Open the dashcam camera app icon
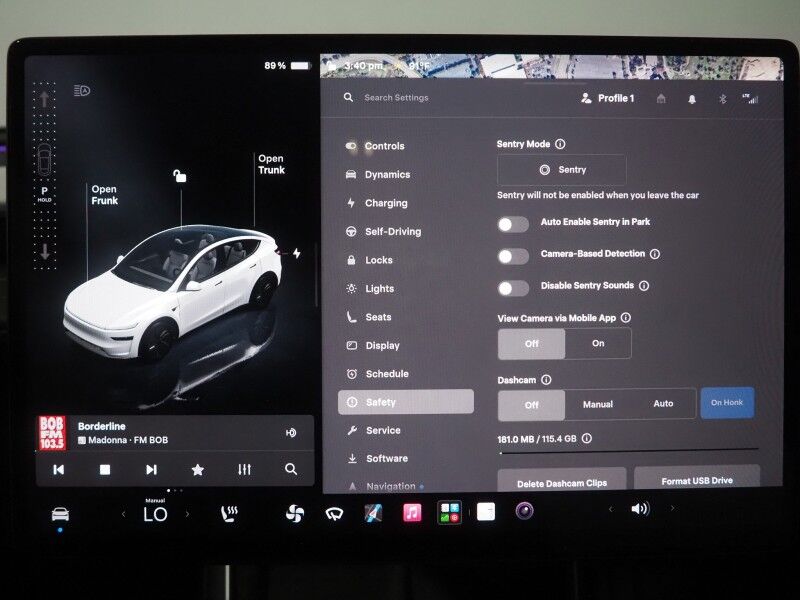Image resolution: width=800 pixels, height=600 pixels. coord(524,510)
